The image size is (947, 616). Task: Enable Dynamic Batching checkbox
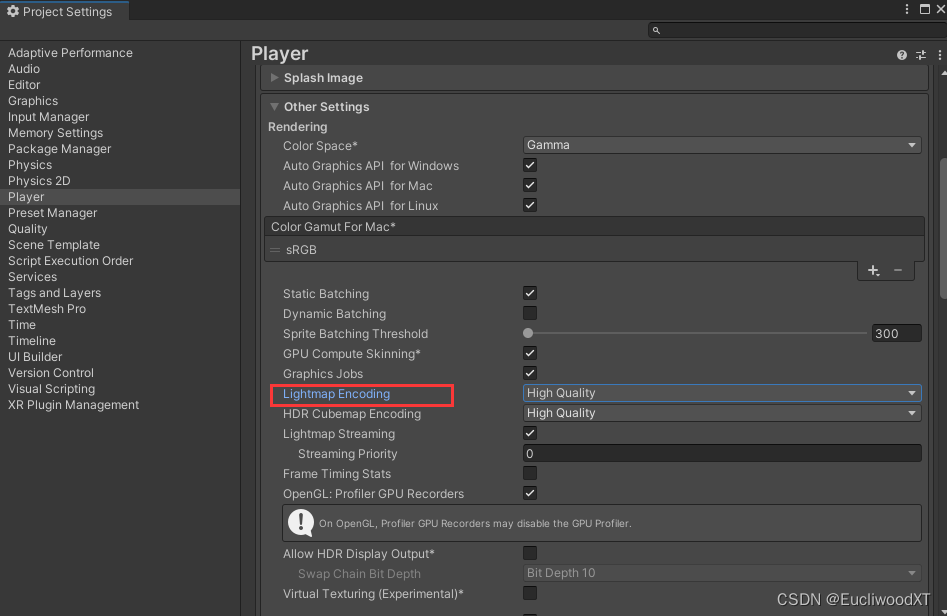[530, 313]
